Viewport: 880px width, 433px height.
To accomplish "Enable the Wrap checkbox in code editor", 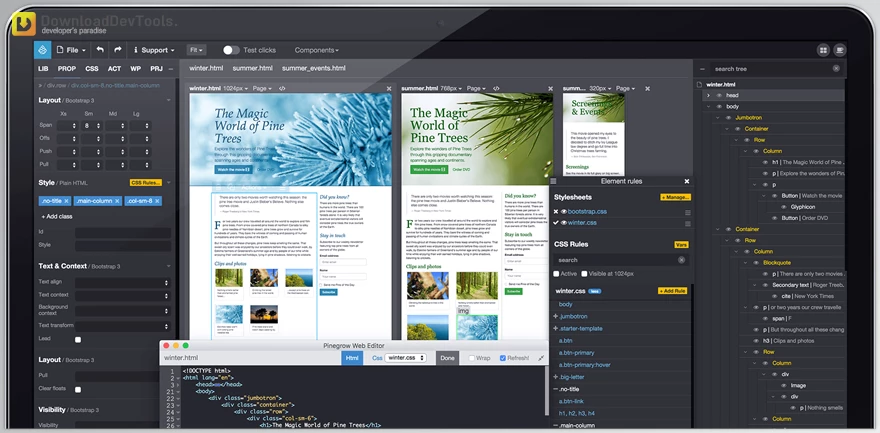I will click(x=472, y=358).
